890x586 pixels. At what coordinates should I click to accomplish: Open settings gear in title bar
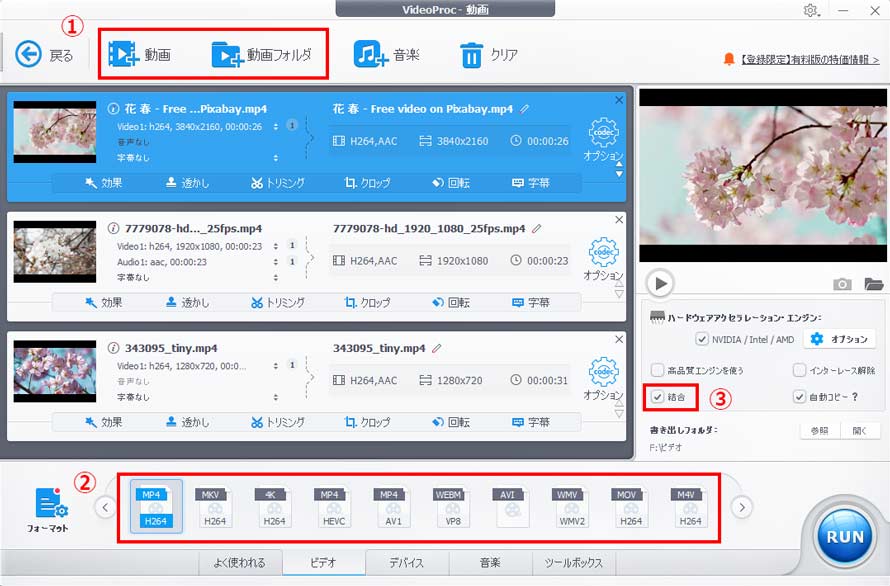pyautogui.click(x=811, y=10)
